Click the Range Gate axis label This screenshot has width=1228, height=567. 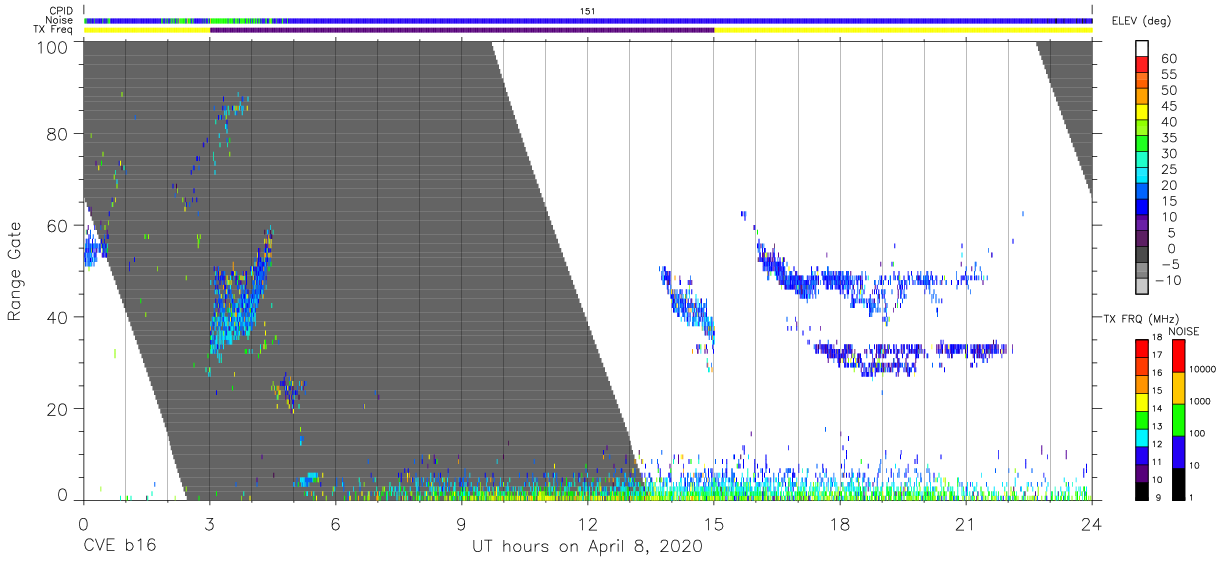coord(15,272)
